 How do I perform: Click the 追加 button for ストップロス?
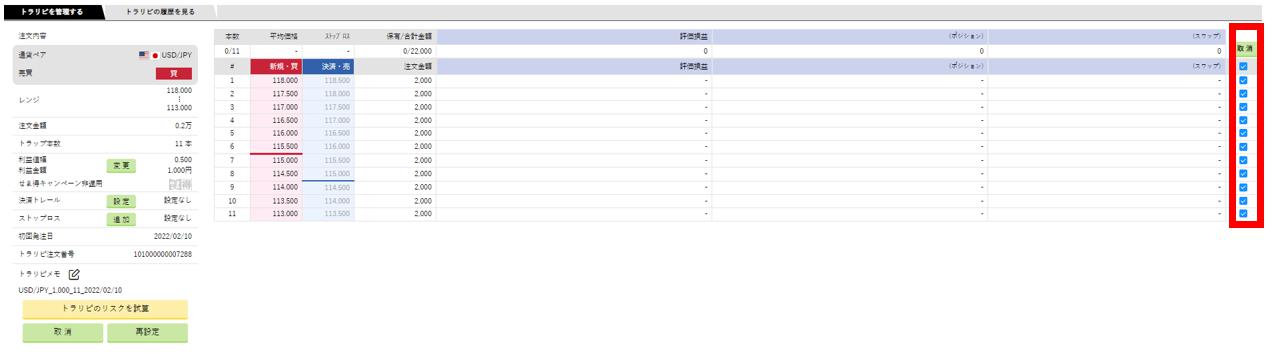(x=121, y=219)
